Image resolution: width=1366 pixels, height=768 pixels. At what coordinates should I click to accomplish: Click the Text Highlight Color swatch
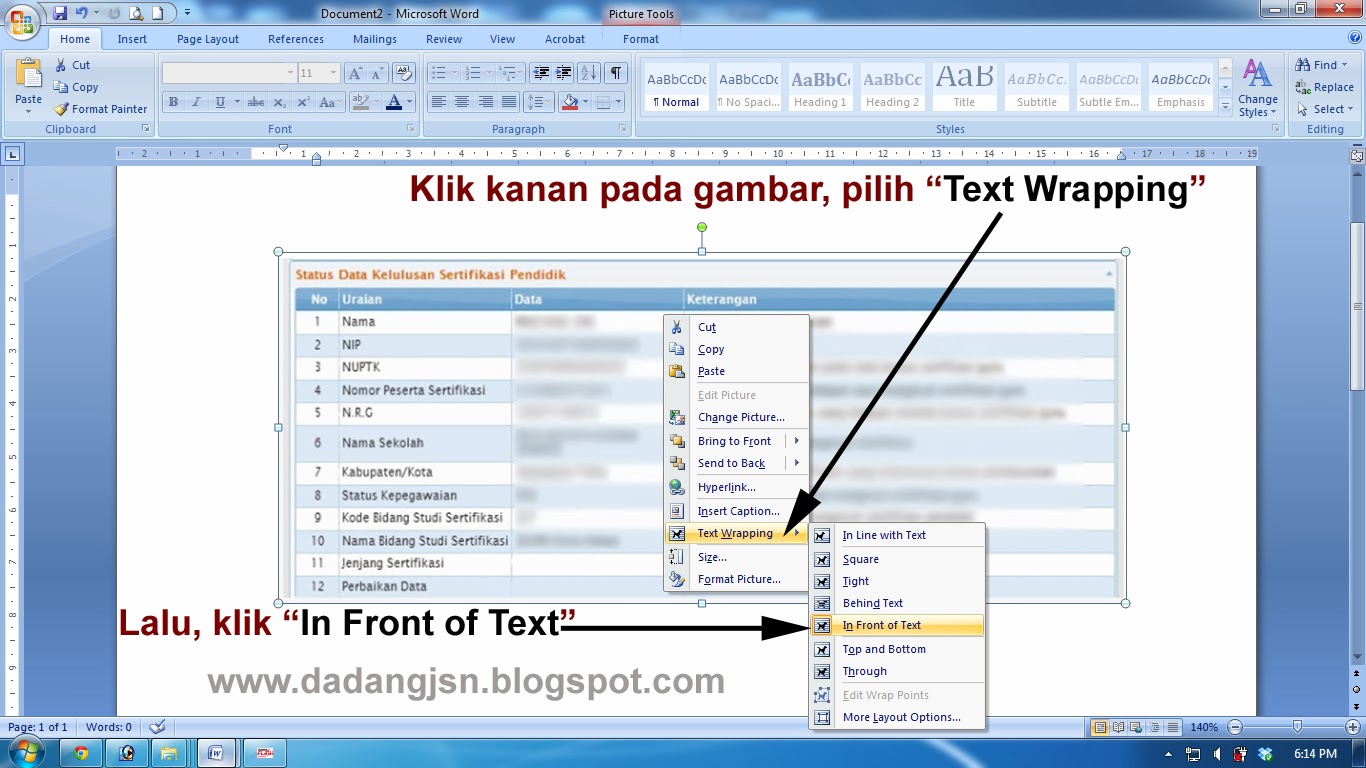[x=360, y=102]
